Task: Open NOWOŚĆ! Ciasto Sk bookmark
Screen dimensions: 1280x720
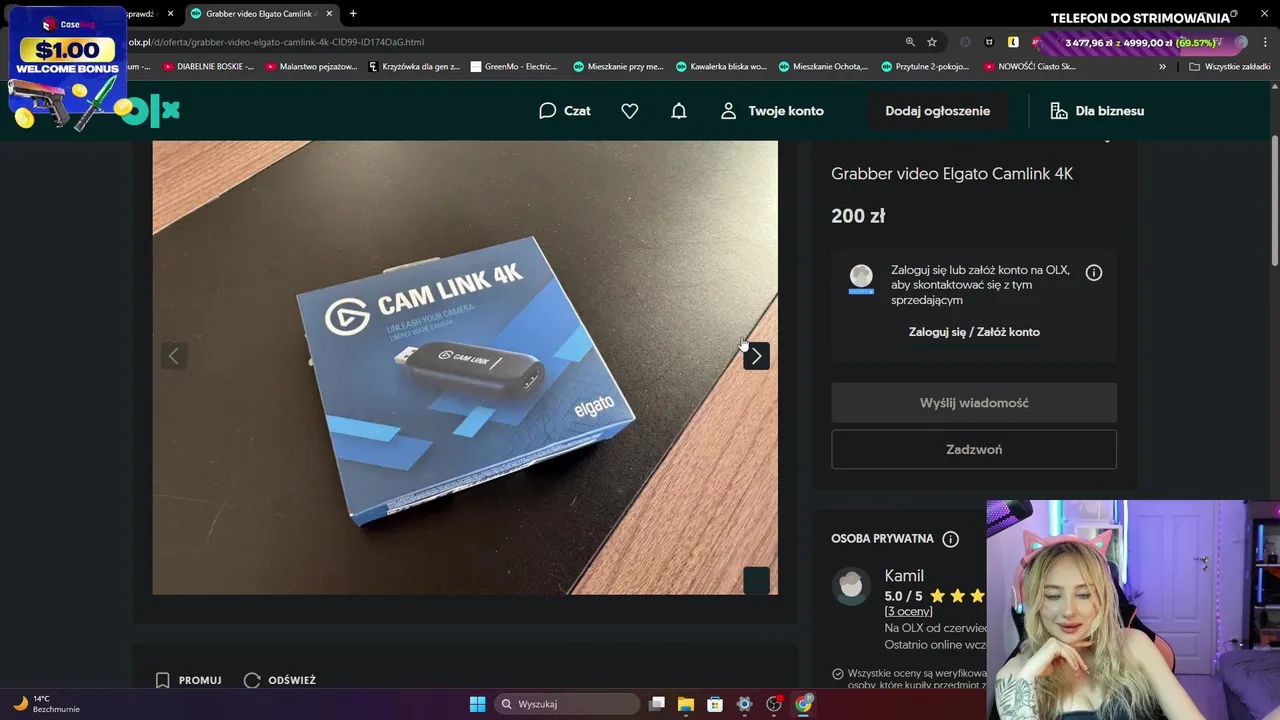Action: coord(1030,67)
